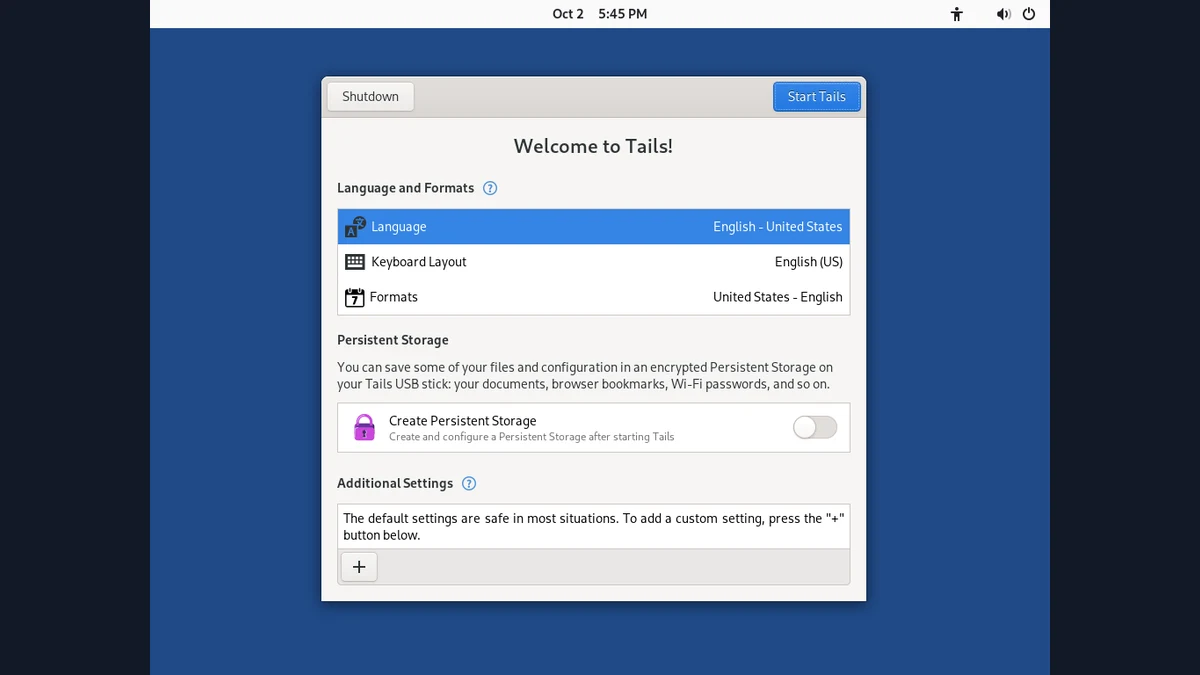
Task: Click the default settings are safe description
Action: [594, 527]
